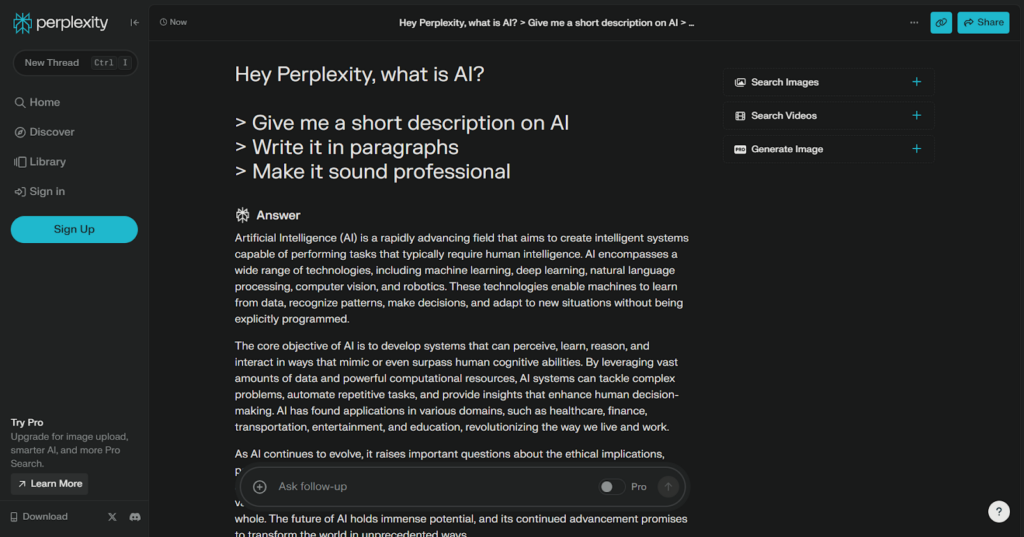Click the Sign Up button
Viewport: 1024px width, 537px height.
tap(74, 229)
